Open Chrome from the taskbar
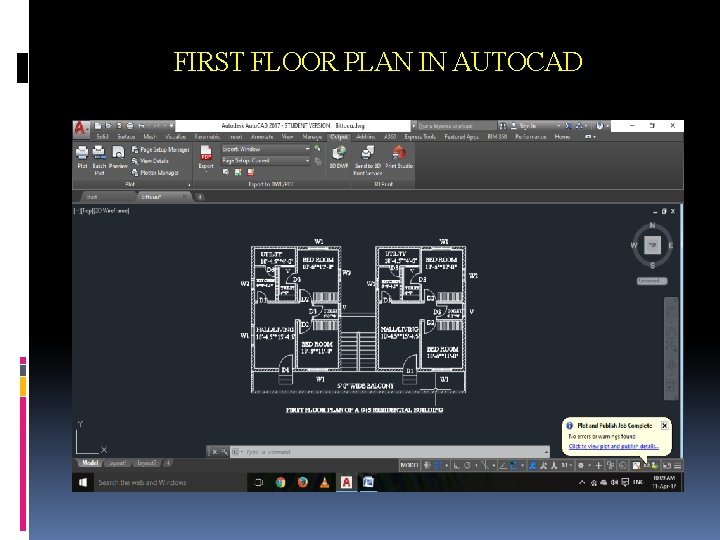 tap(281, 482)
